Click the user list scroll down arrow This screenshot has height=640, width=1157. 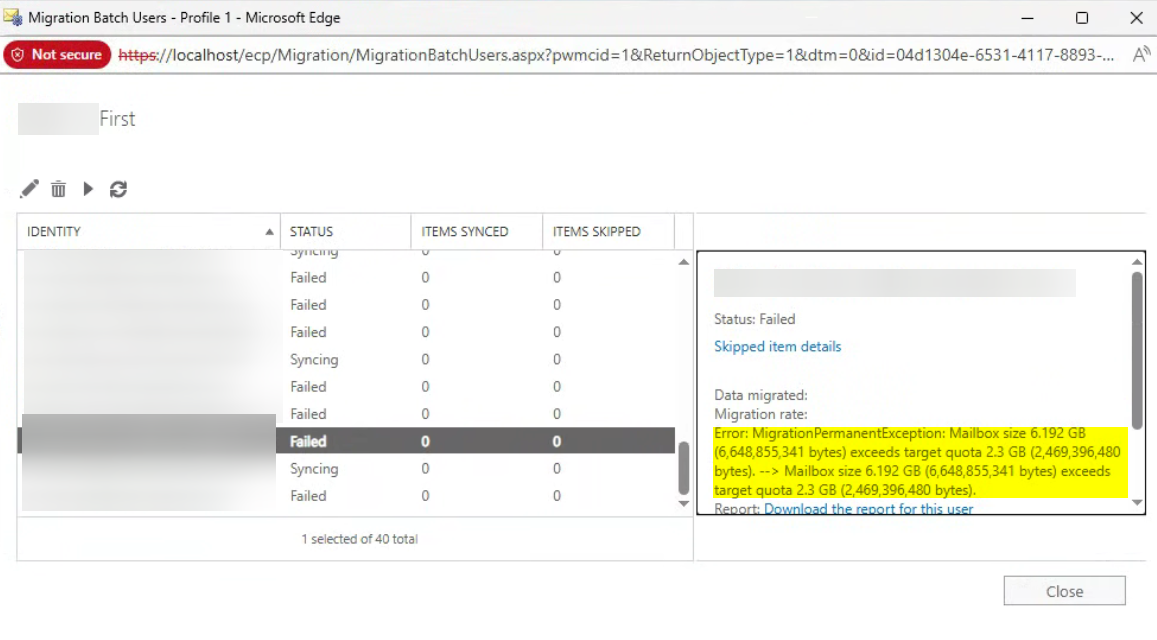(684, 504)
